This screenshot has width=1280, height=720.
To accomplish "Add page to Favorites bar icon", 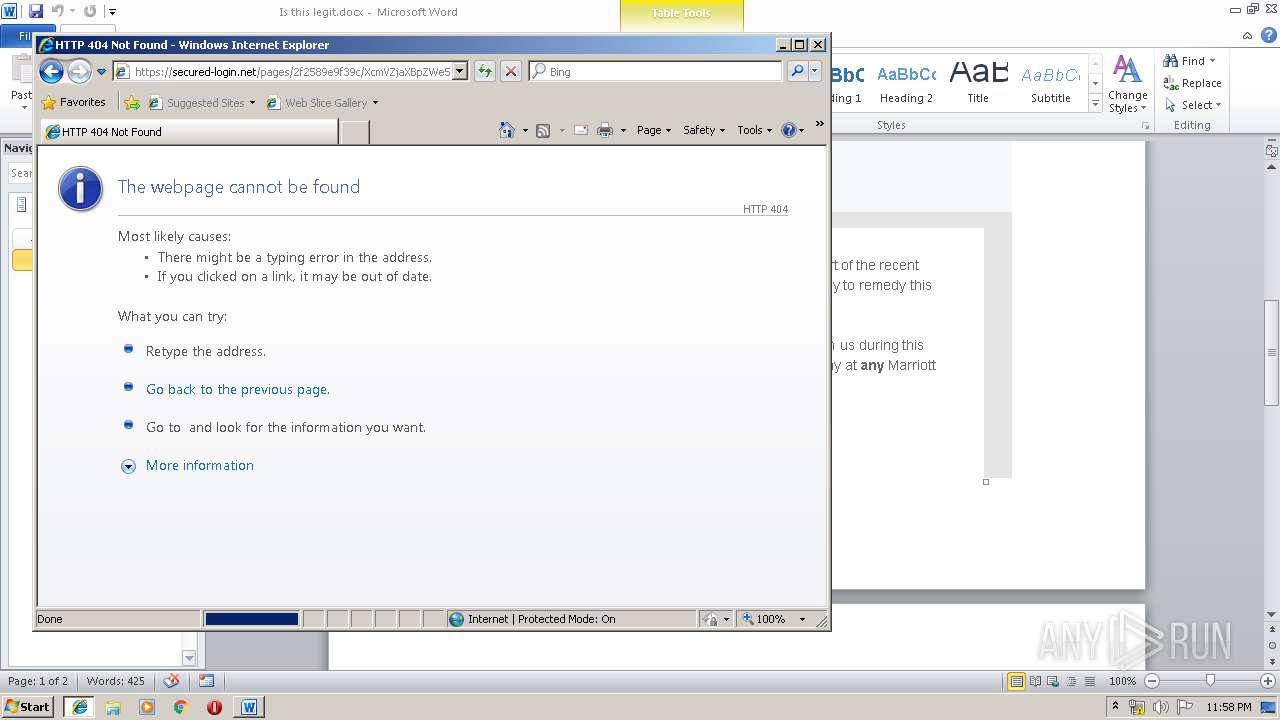I will coord(132,102).
